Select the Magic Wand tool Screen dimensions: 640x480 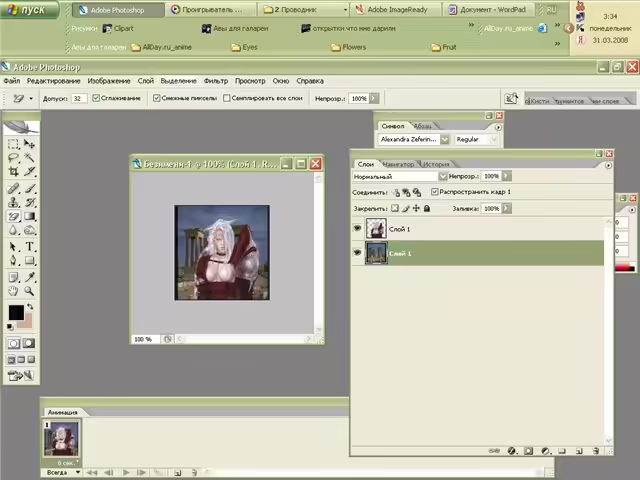tap(29, 158)
